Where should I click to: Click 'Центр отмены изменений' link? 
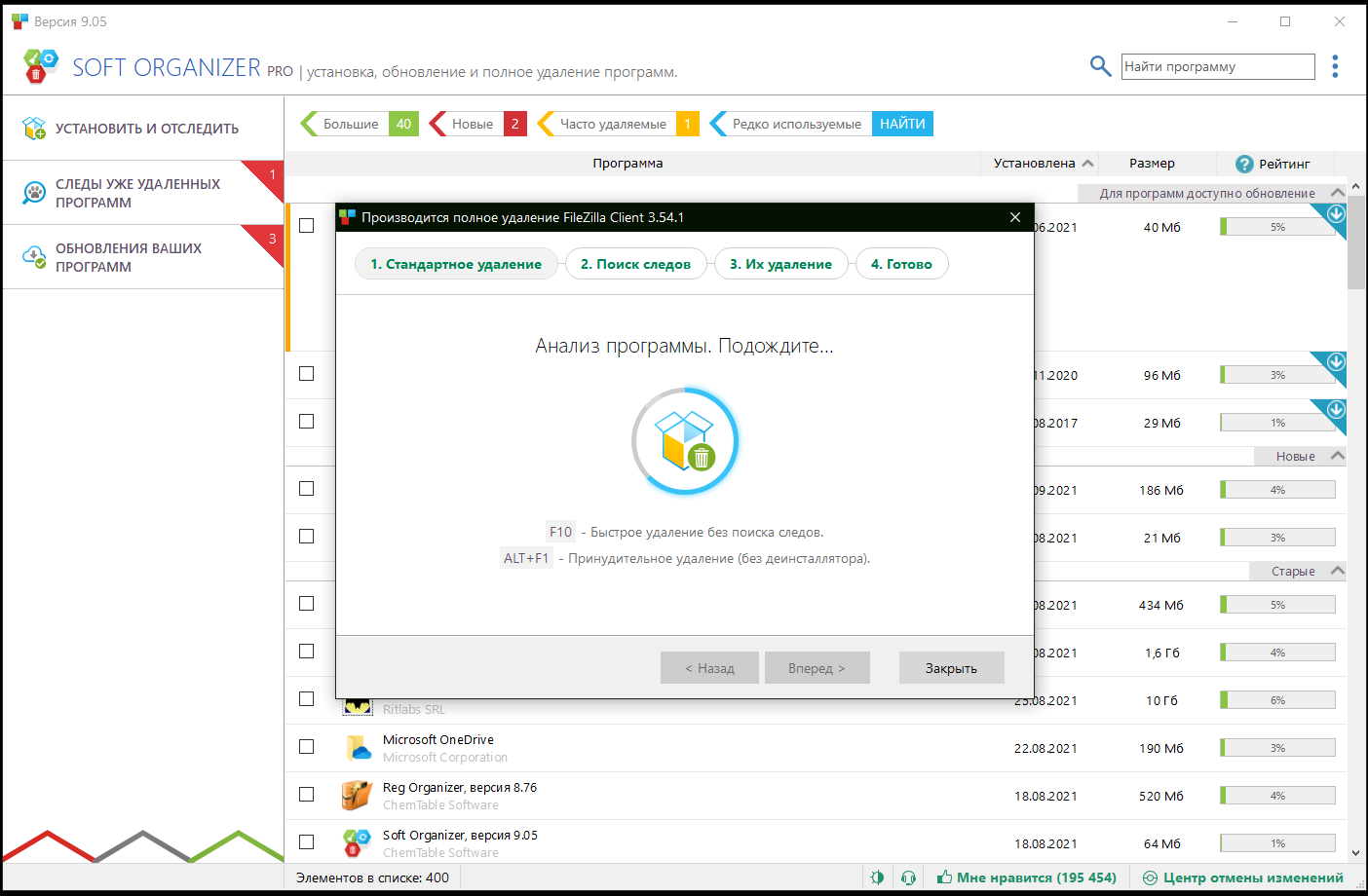pos(1253,877)
